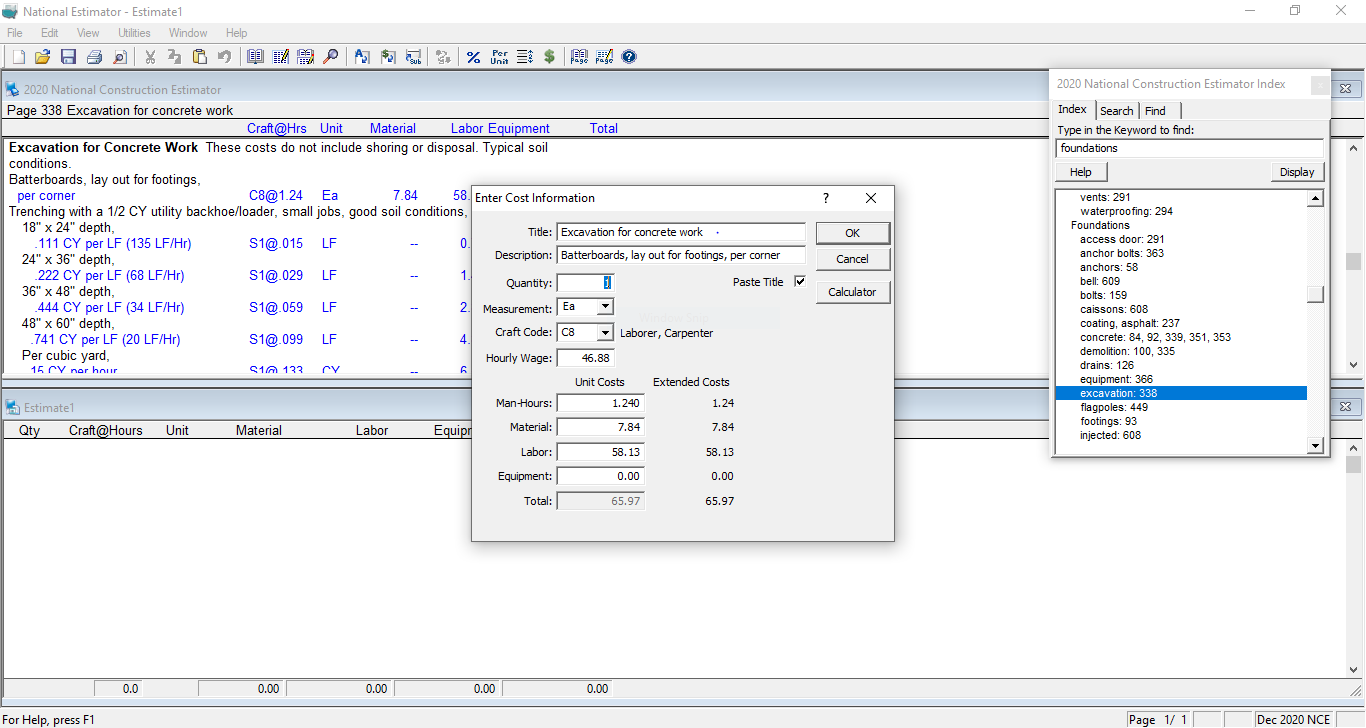Click the Display button in Index panel
1366x728 pixels.
[x=1297, y=172]
